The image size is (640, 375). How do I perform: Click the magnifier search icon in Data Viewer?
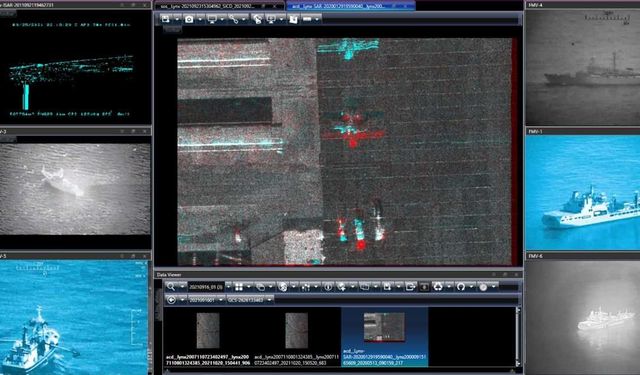171,287
